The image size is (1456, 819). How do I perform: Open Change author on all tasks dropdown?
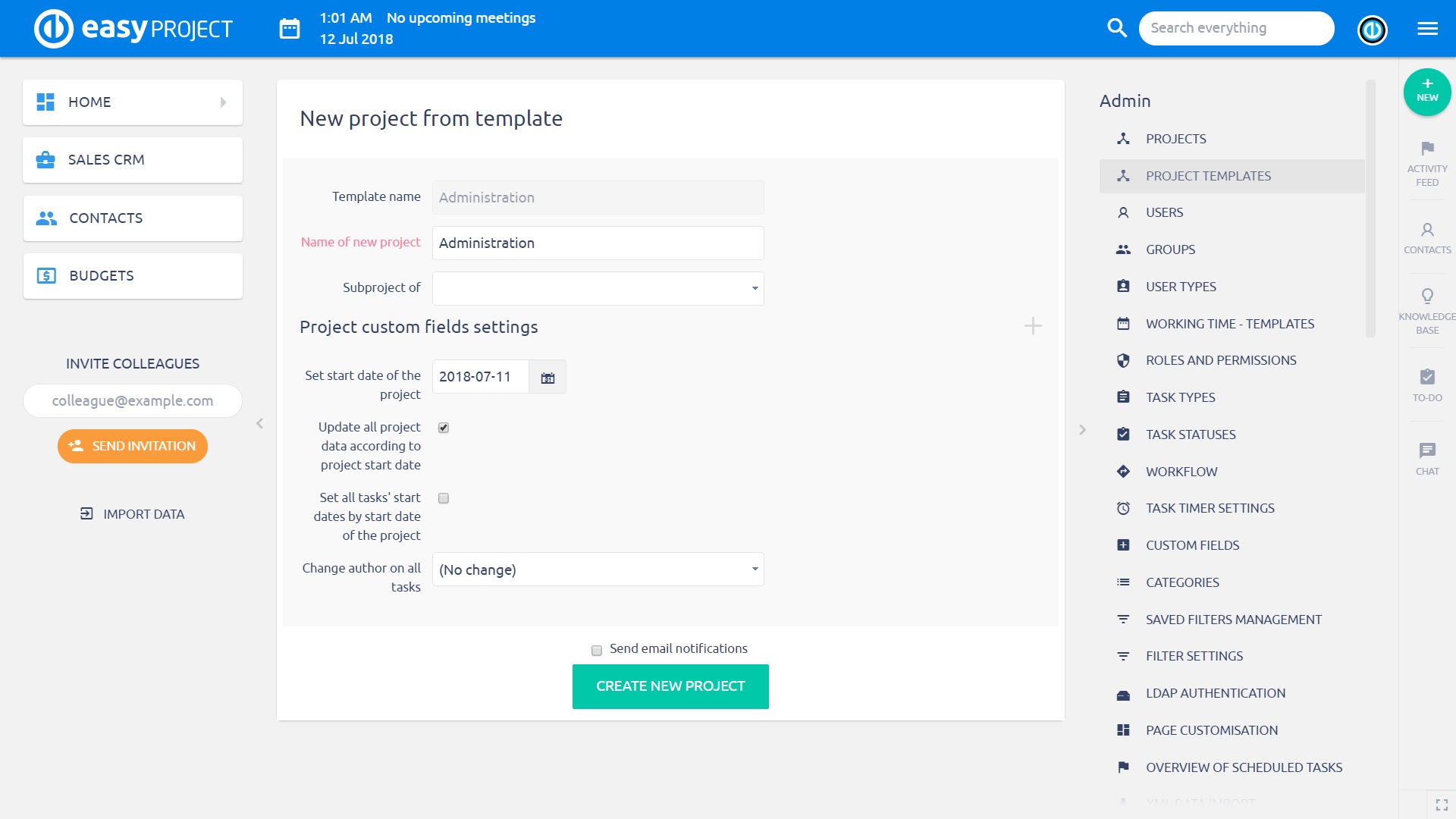pos(598,570)
